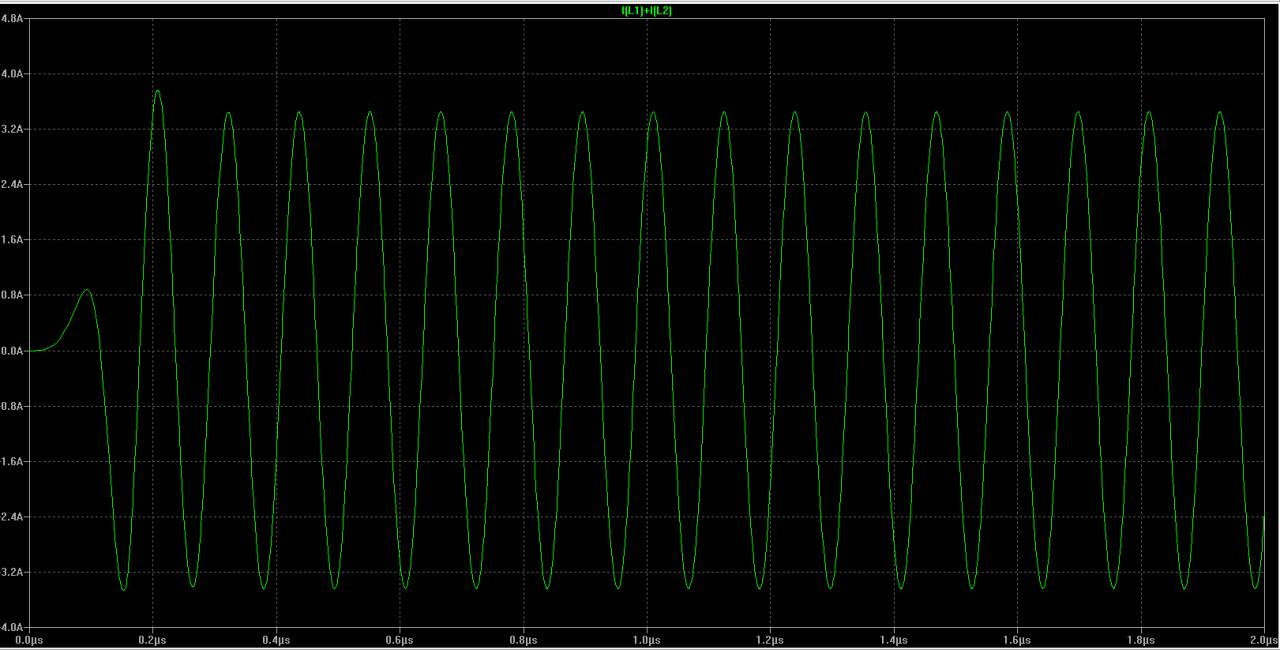Screen dimensions: 1280x650
Task: Click the 4.8A label on vertical axis
Action: click(13, 19)
